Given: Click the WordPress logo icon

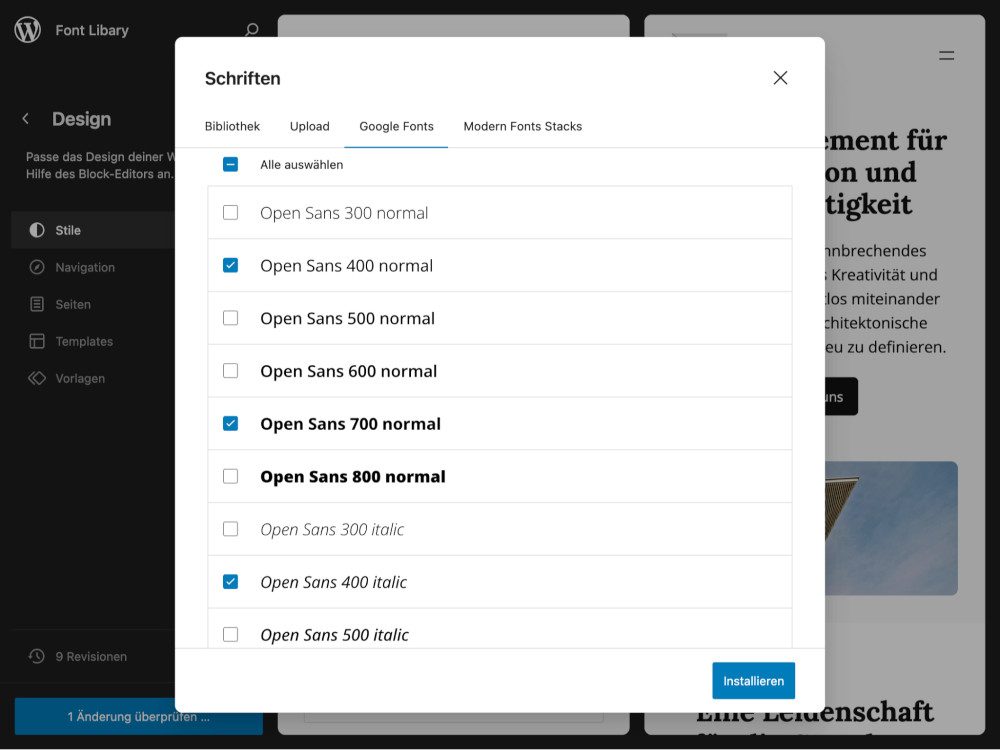Looking at the screenshot, I should pyautogui.click(x=27, y=30).
